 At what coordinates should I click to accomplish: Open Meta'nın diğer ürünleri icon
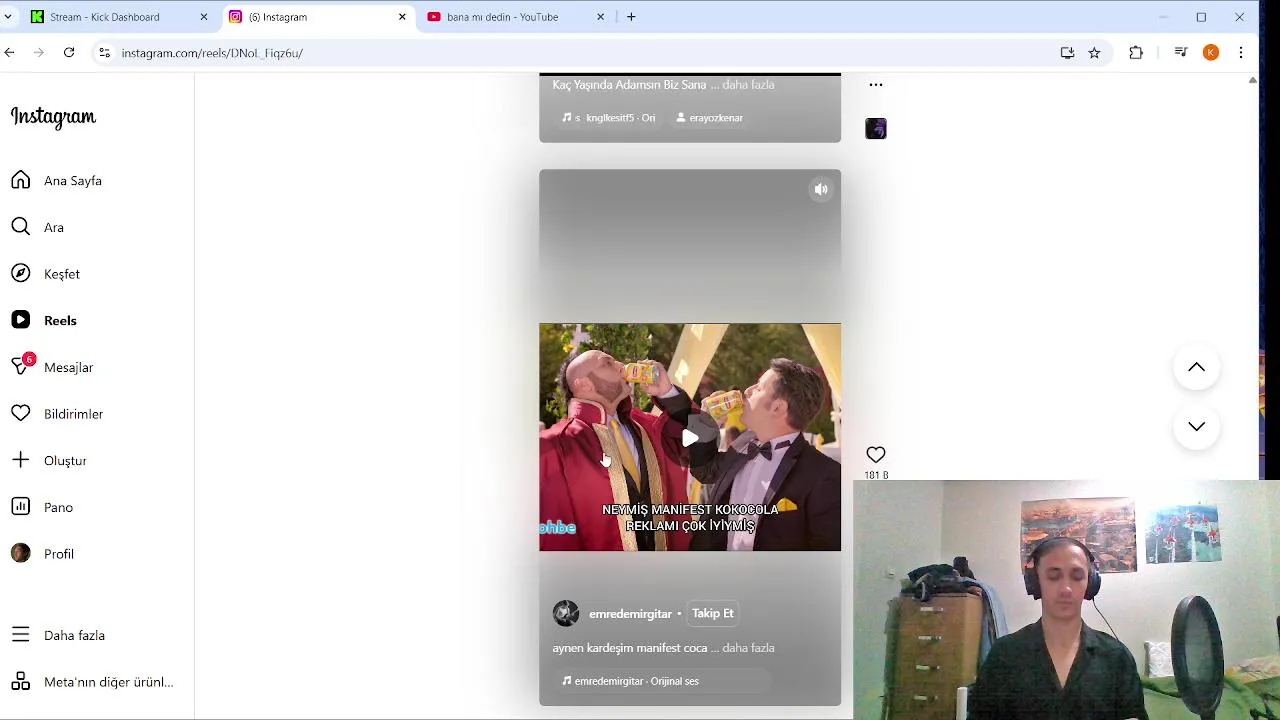coord(21,682)
